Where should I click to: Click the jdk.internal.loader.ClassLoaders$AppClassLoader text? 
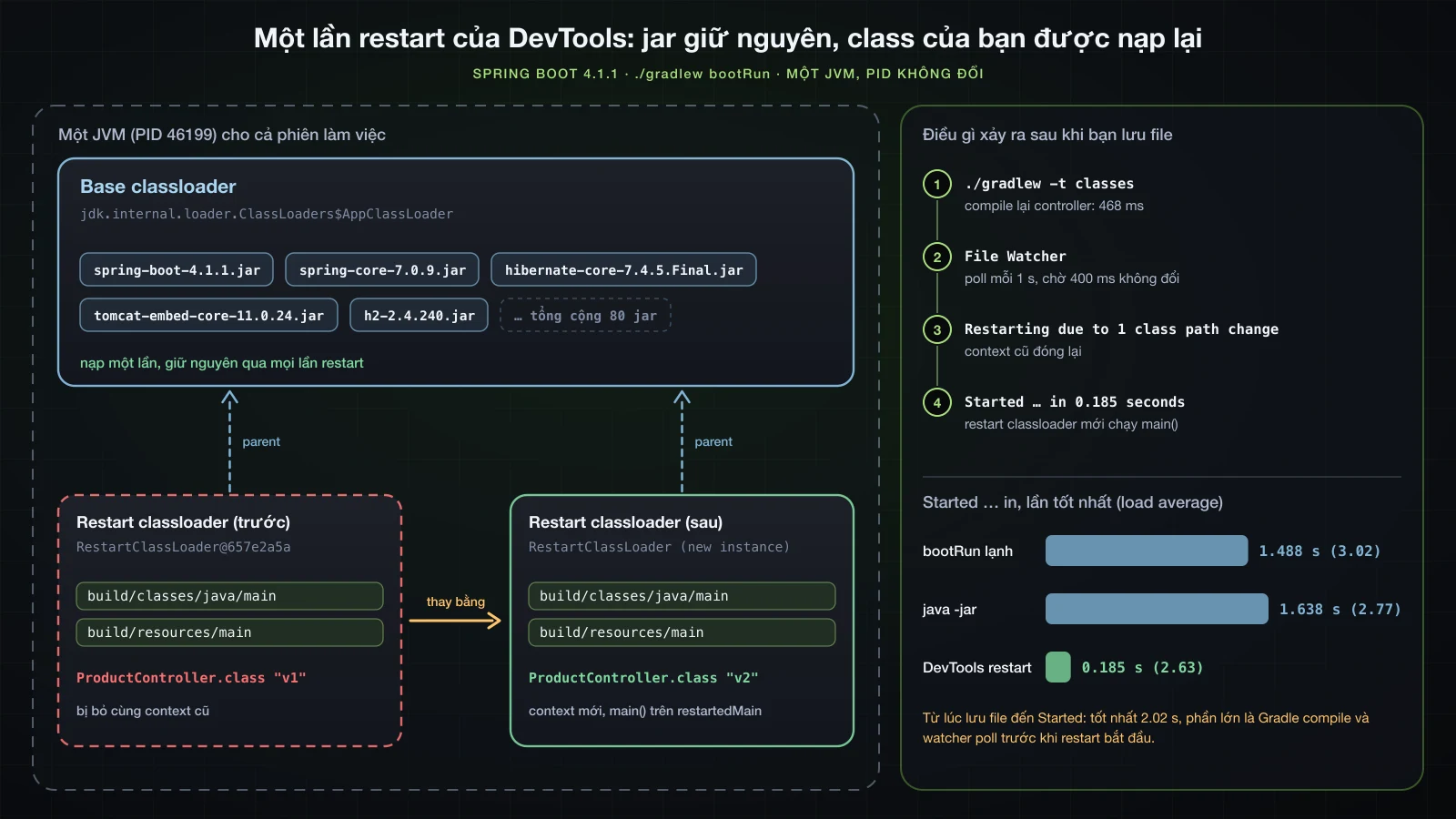point(267,214)
